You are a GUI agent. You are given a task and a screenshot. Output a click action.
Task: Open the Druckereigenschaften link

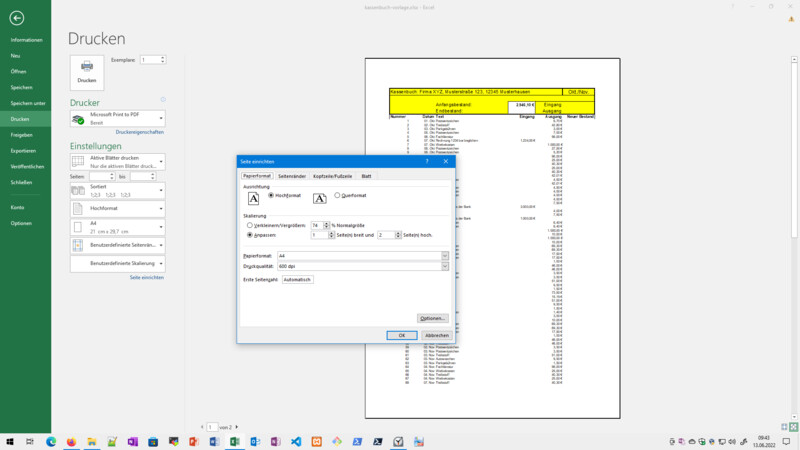click(140, 132)
